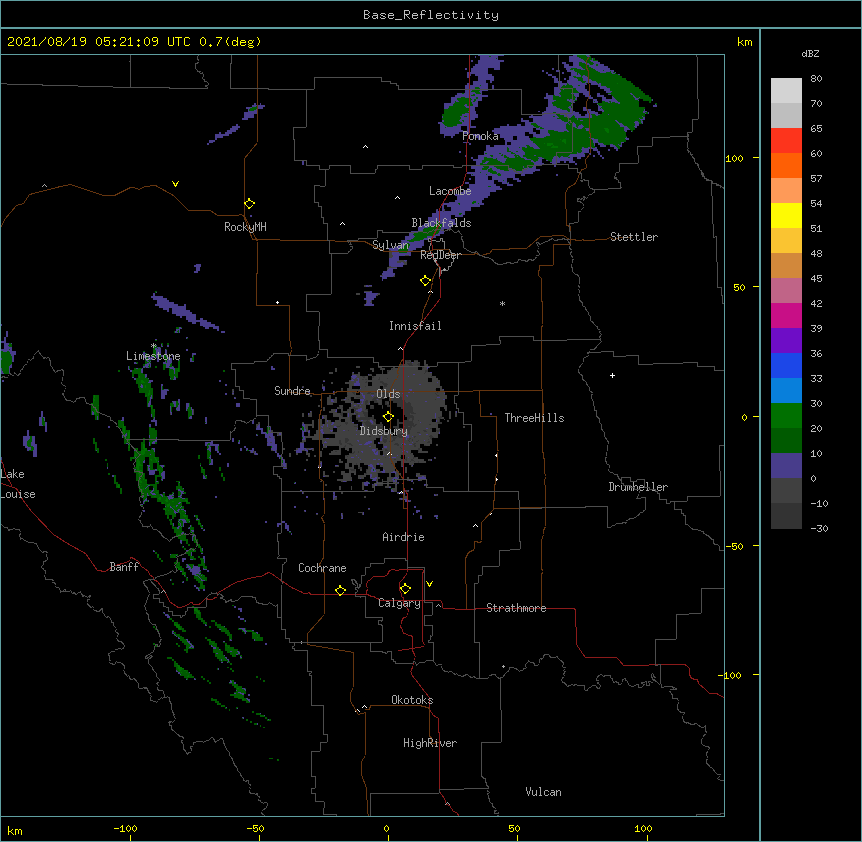Click the HighRiver label
This screenshot has width=862, height=842.
(x=430, y=743)
